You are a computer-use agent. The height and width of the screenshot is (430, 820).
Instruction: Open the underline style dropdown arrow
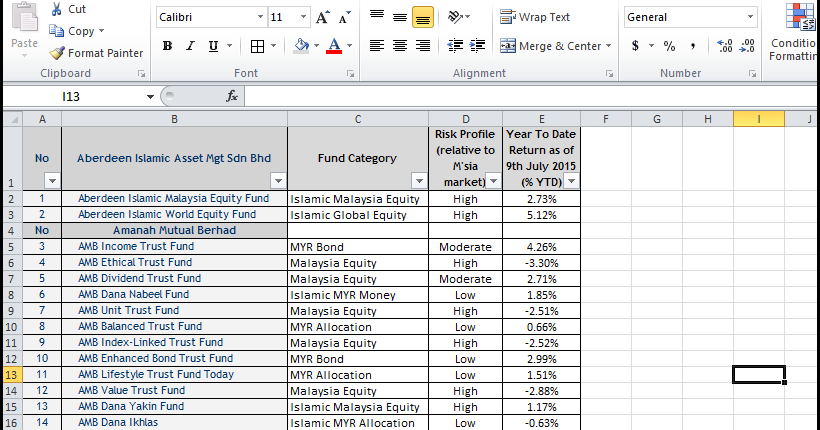(229, 46)
